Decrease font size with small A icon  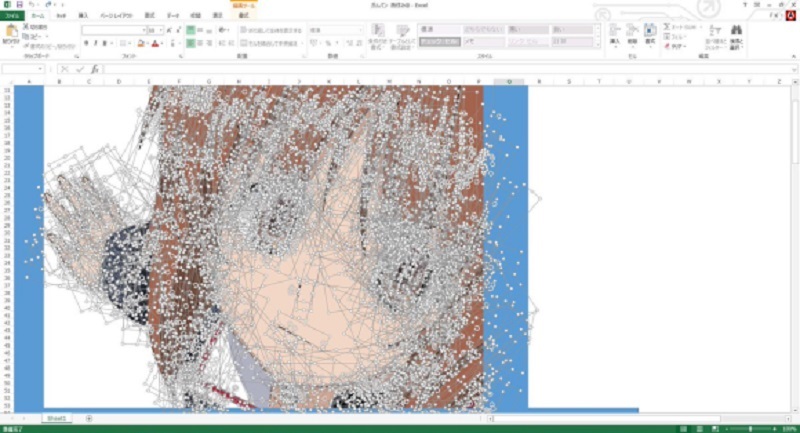(179, 31)
